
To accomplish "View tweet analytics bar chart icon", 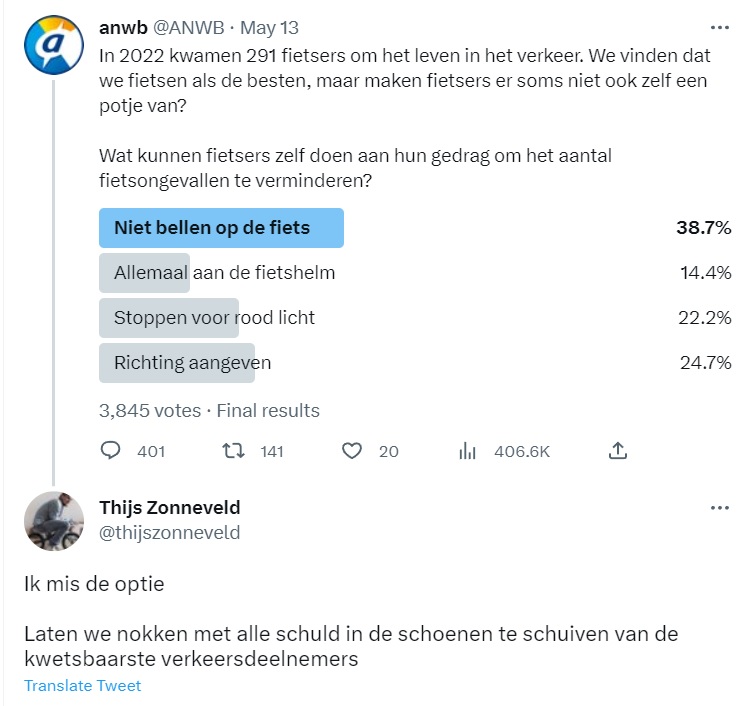I will [467, 451].
